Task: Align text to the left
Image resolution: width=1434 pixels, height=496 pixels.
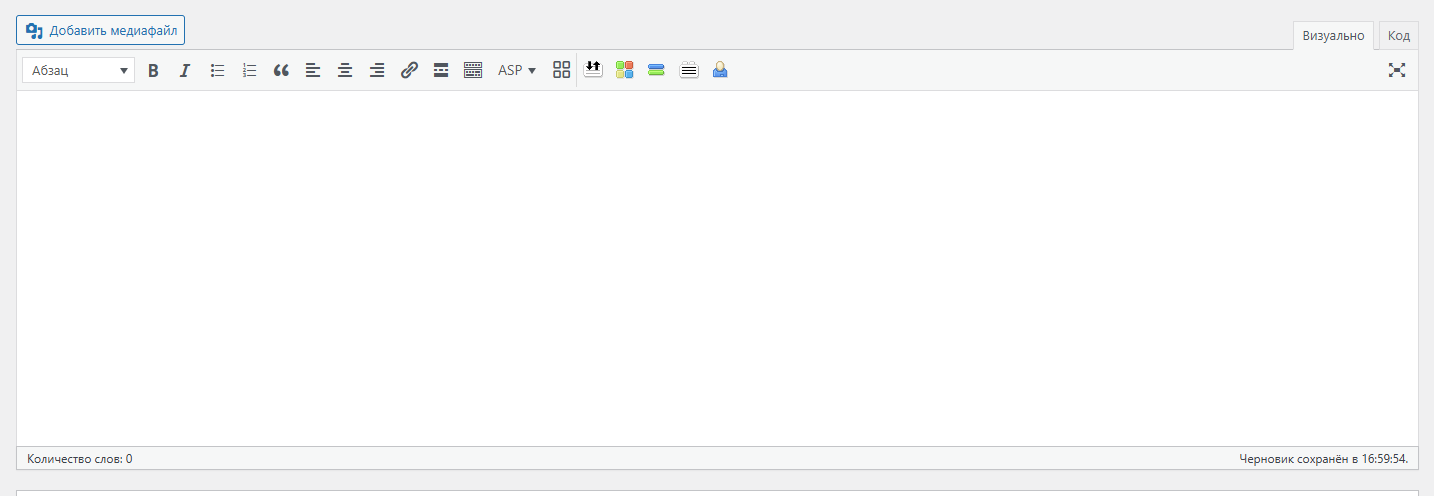Action: pyautogui.click(x=313, y=70)
